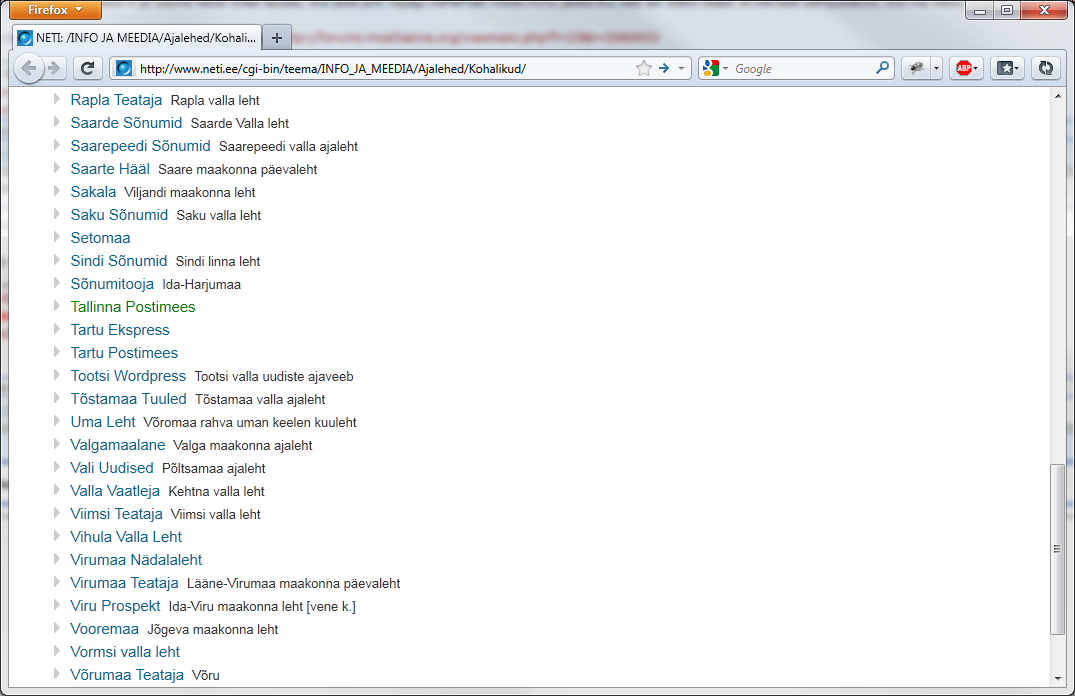Open the Uma Leht link
The width and height of the screenshot is (1075, 696).
click(x=103, y=422)
